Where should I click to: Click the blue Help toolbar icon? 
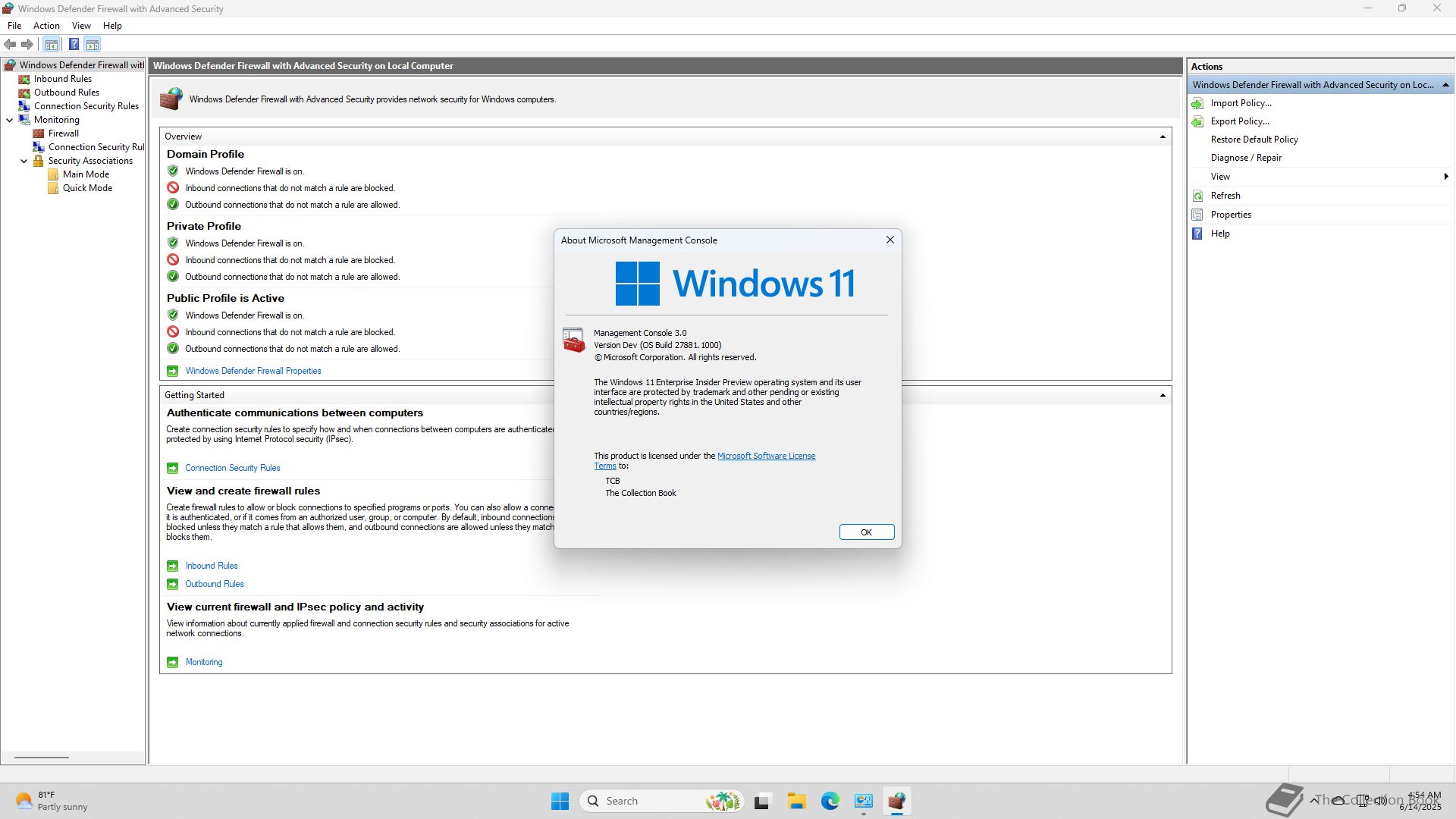point(74,44)
